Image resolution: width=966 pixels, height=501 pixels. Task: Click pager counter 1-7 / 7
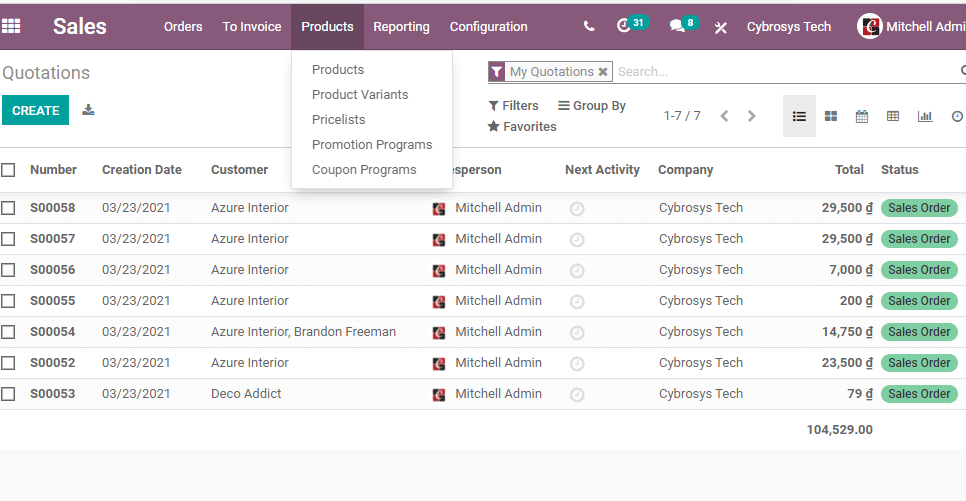[x=682, y=116]
